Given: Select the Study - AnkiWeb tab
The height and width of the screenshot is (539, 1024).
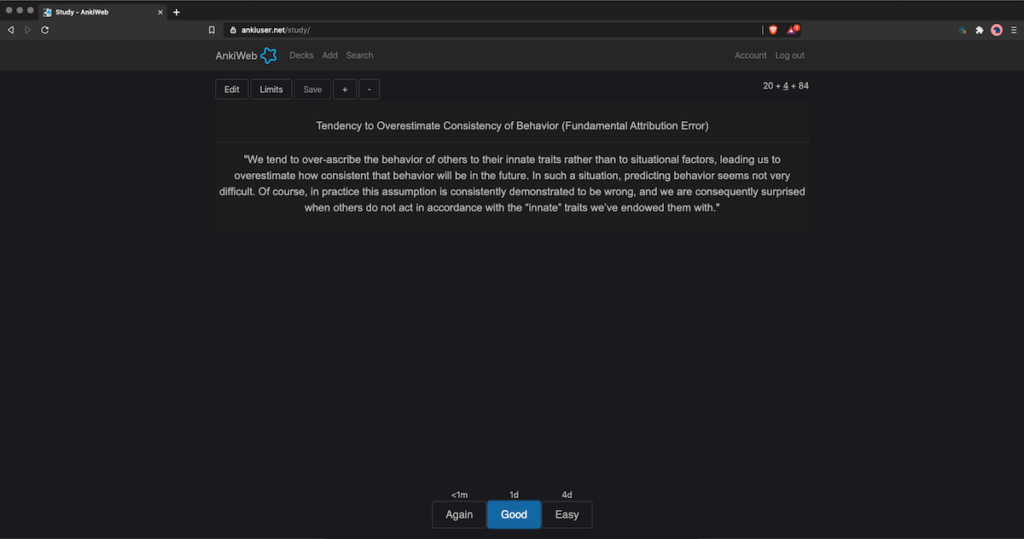Looking at the screenshot, I should click(x=101, y=12).
